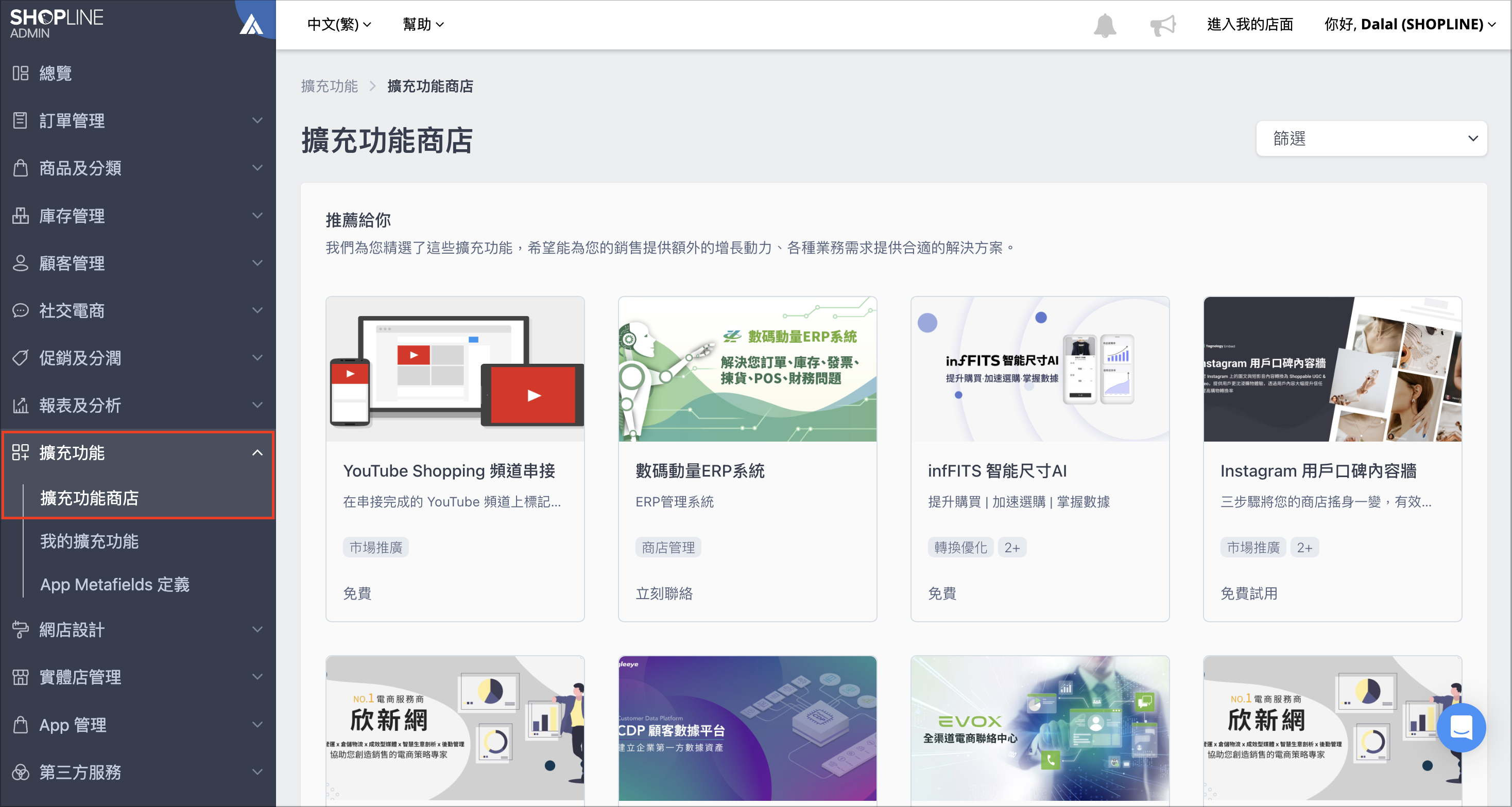This screenshot has height=807, width=1512.
Task: Select 我的擴充功能 submenu item
Action: pos(89,541)
